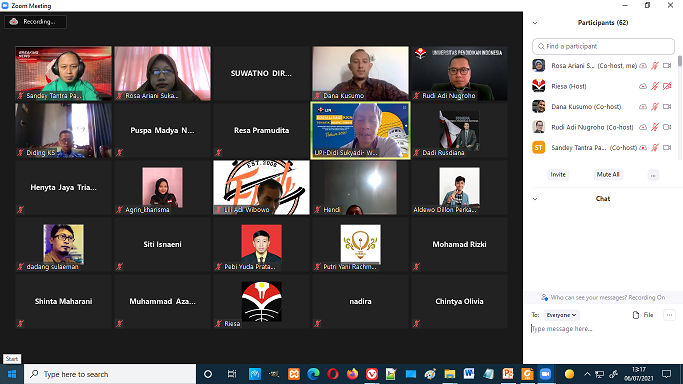Viewport: 683px width, 384px height.
Task: Toggle Rosa Ariani microphone mute icon
Action: coord(655,66)
